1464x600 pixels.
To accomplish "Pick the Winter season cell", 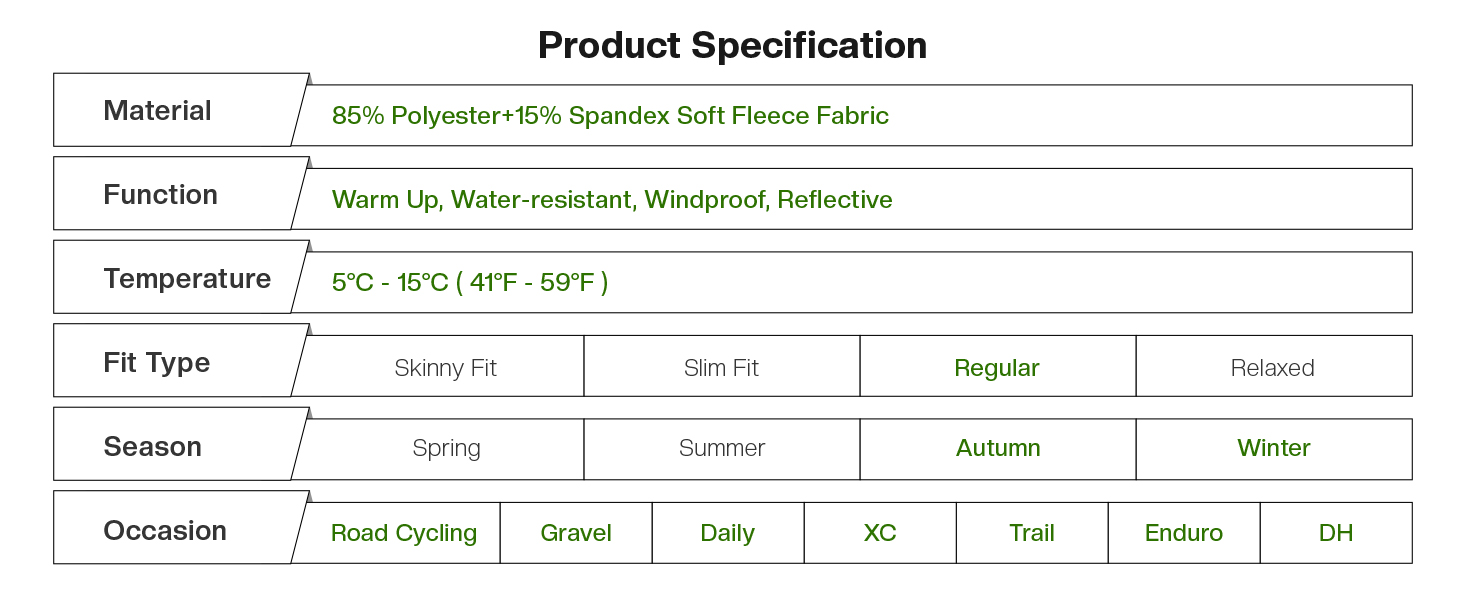I will [1273, 449].
